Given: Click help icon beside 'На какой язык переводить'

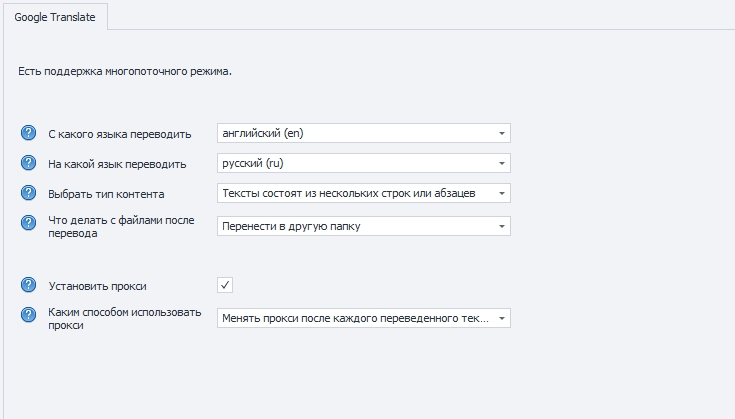Looking at the screenshot, I should [29, 163].
